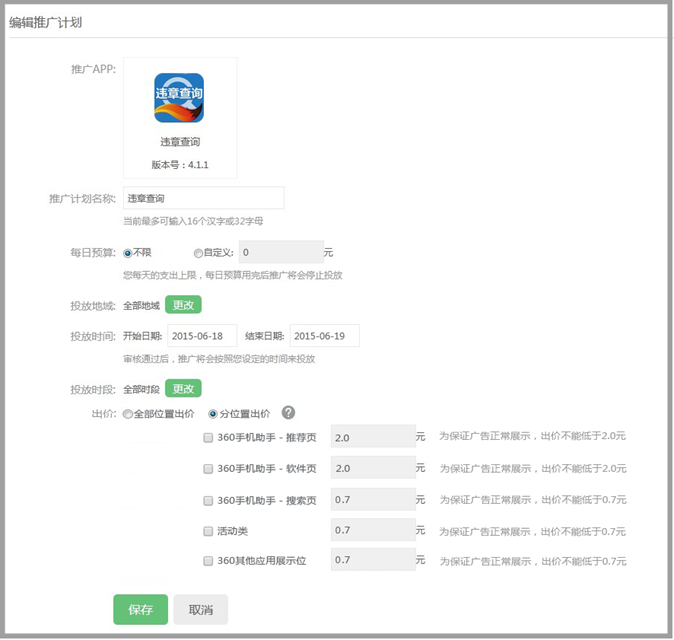Choose the 分位置出价 bidding option
The image size is (674, 640).
pos(213,414)
